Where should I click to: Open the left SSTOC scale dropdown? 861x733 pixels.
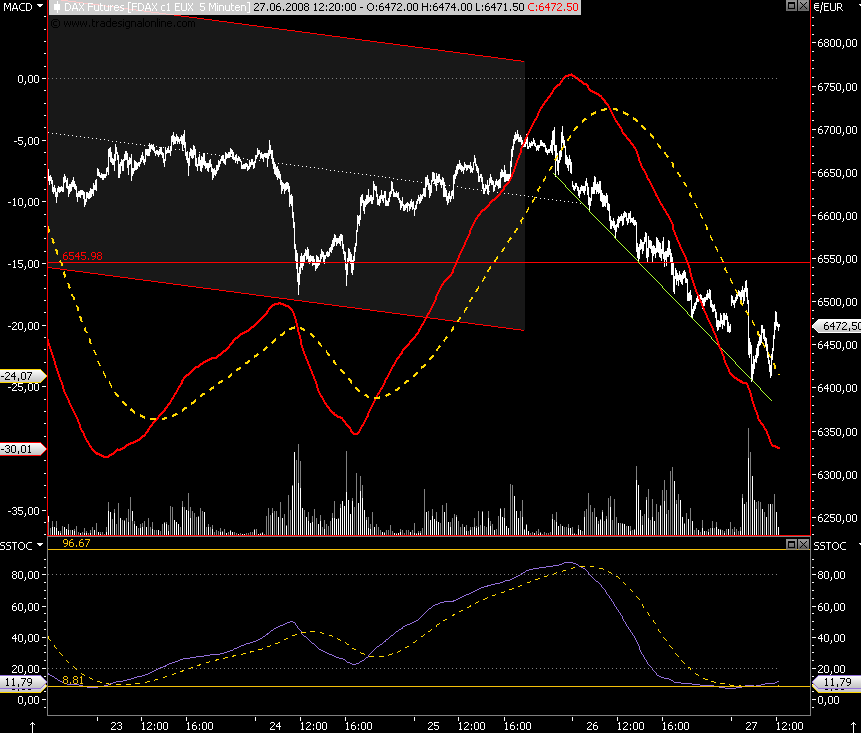click(40, 545)
